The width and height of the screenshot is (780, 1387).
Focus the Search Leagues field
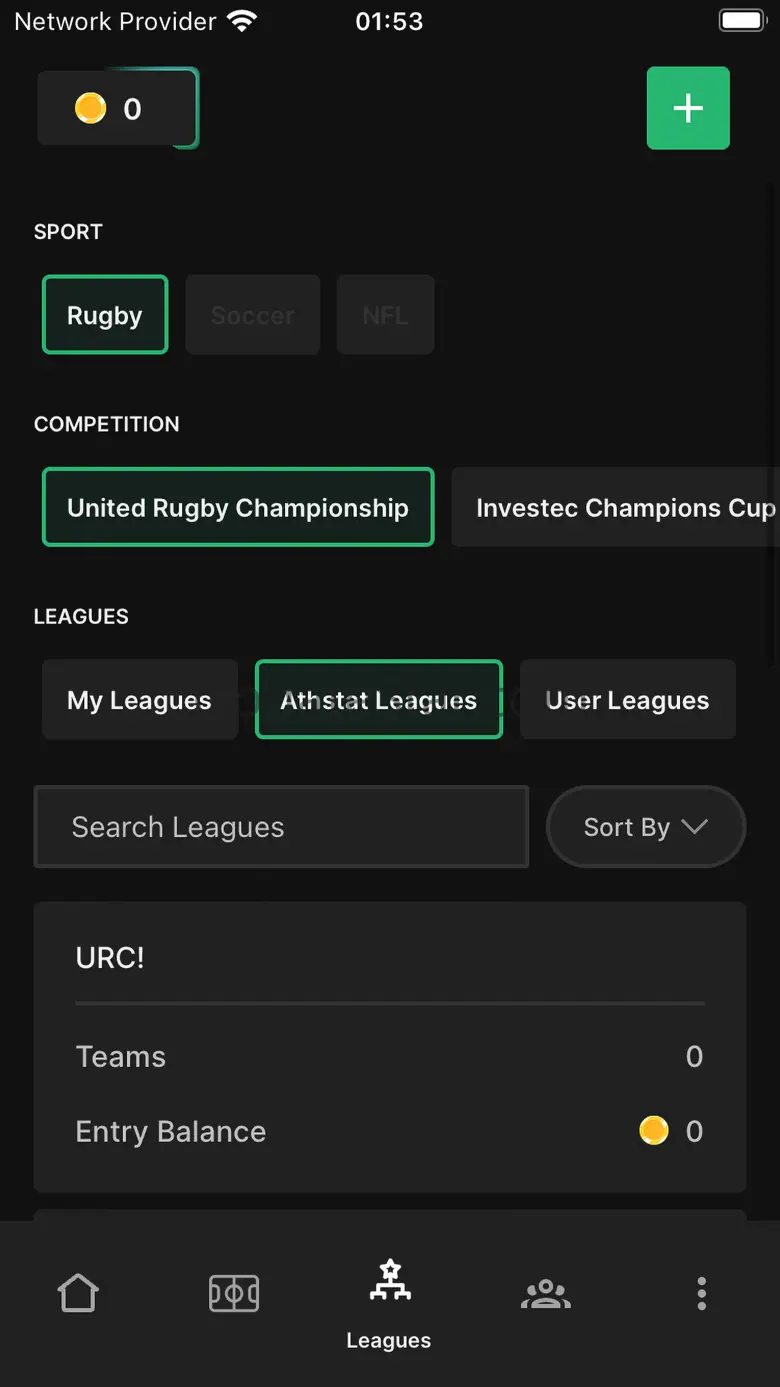[x=281, y=827]
